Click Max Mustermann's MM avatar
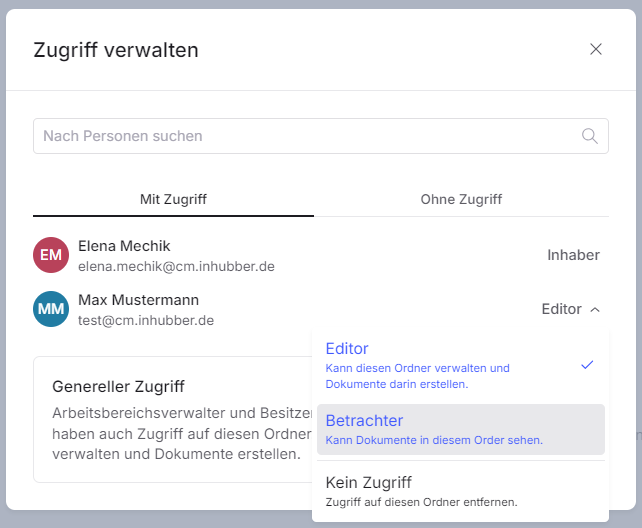642x528 pixels. tap(50, 309)
